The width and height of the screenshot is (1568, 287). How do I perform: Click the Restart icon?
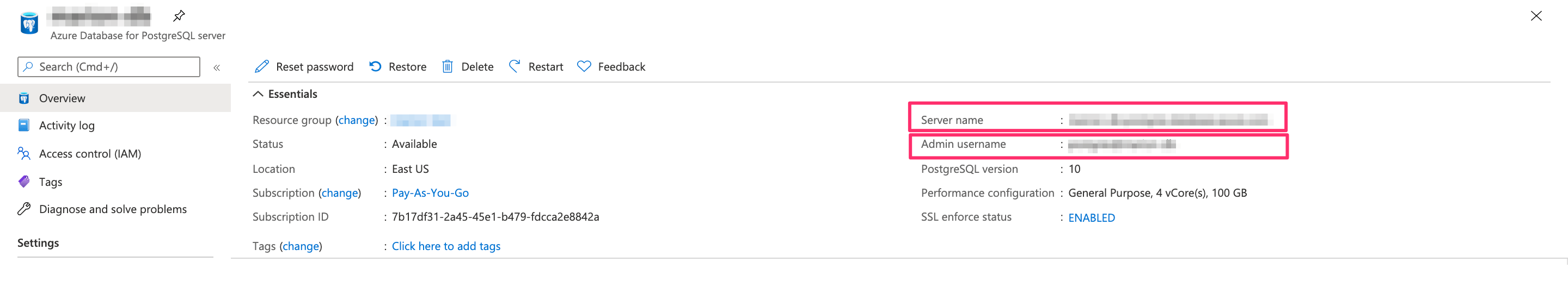(x=514, y=66)
